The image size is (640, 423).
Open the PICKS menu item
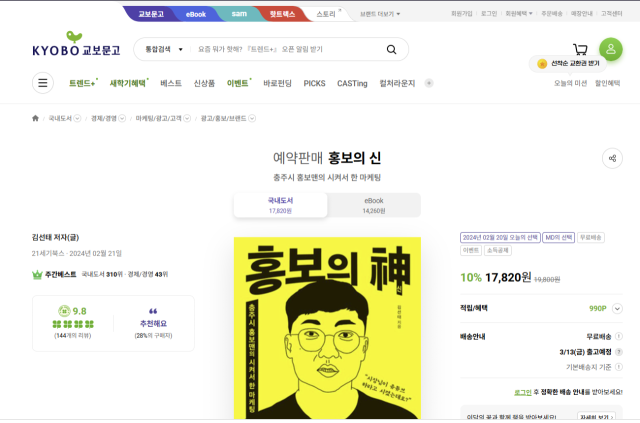pos(314,83)
